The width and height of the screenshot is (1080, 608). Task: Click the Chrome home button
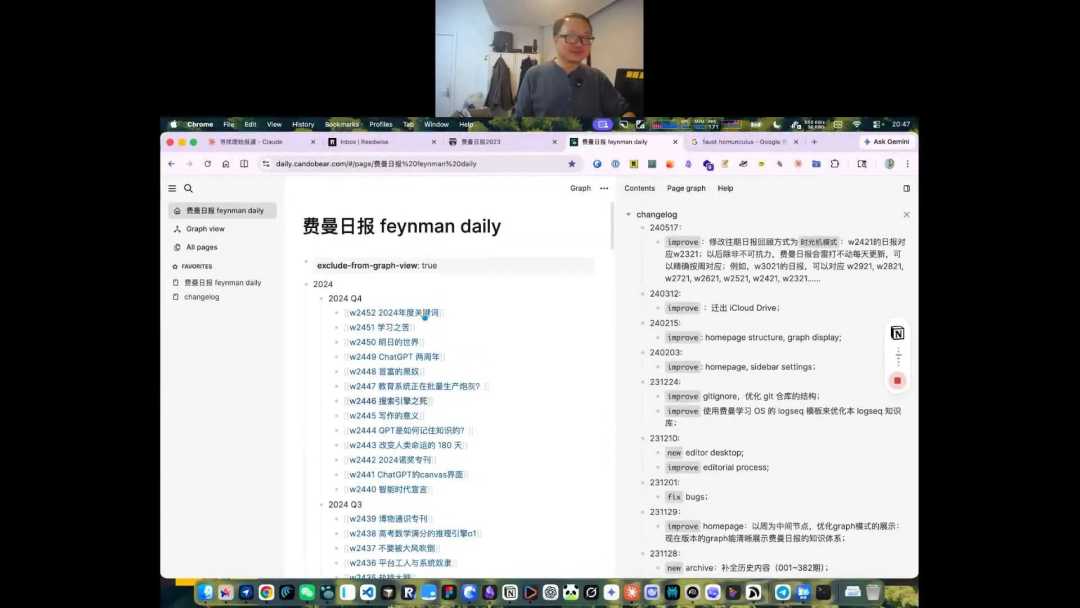coord(226,164)
